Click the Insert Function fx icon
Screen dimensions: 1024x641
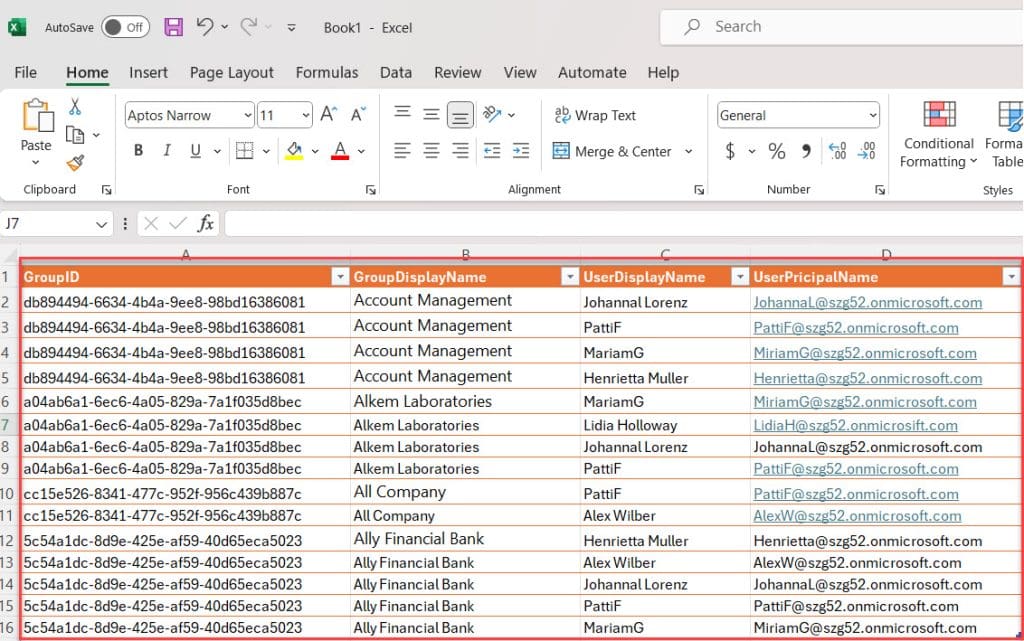click(206, 223)
